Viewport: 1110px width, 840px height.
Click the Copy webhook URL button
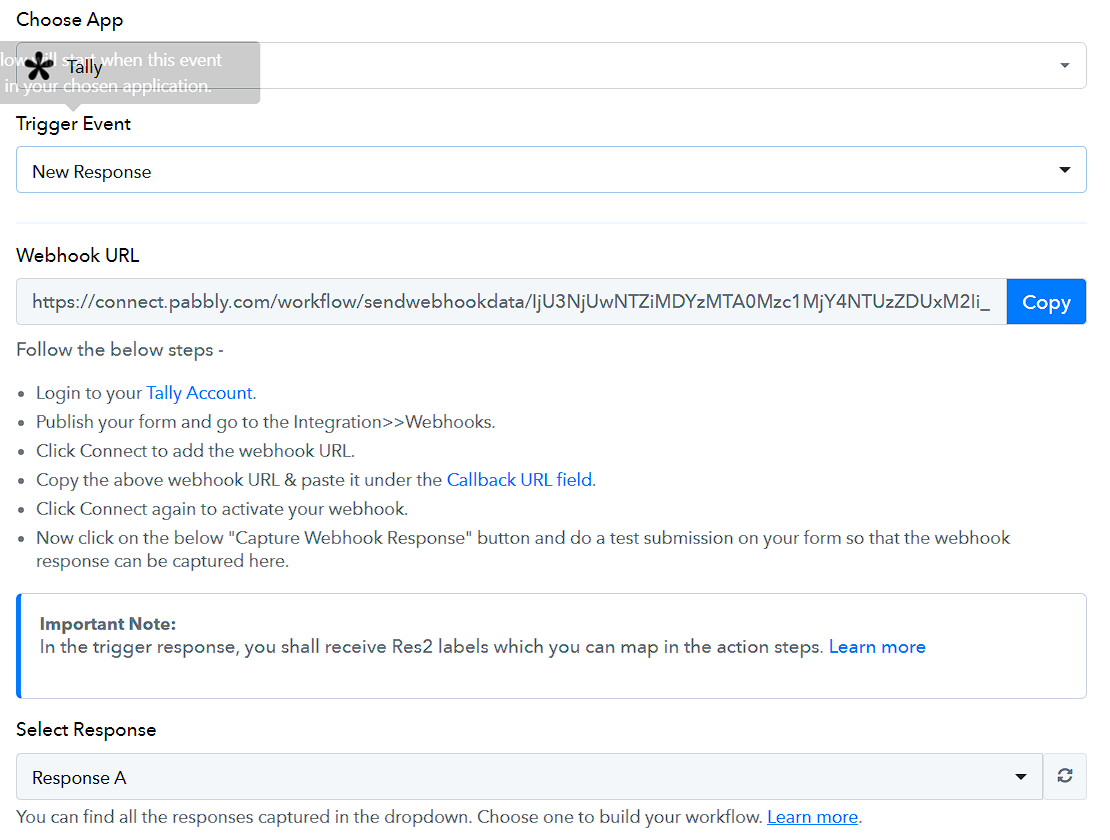click(x=1046, y=301)
